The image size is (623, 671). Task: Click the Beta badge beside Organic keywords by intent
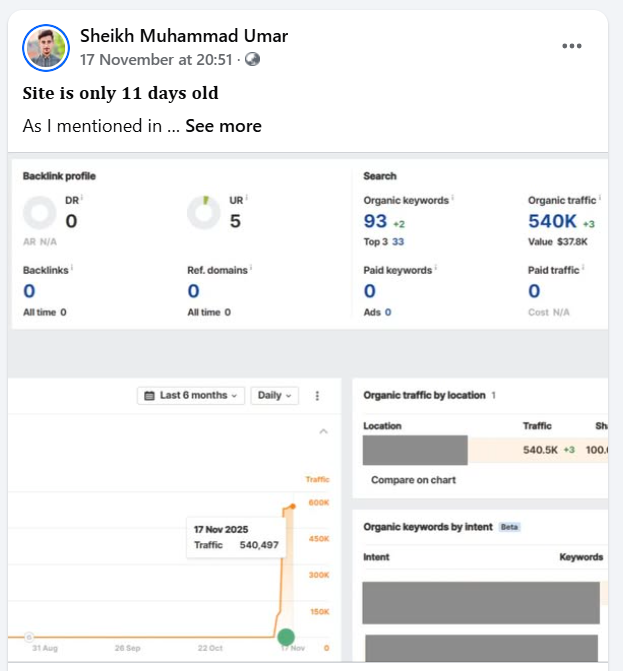click(x=509, y=527)
